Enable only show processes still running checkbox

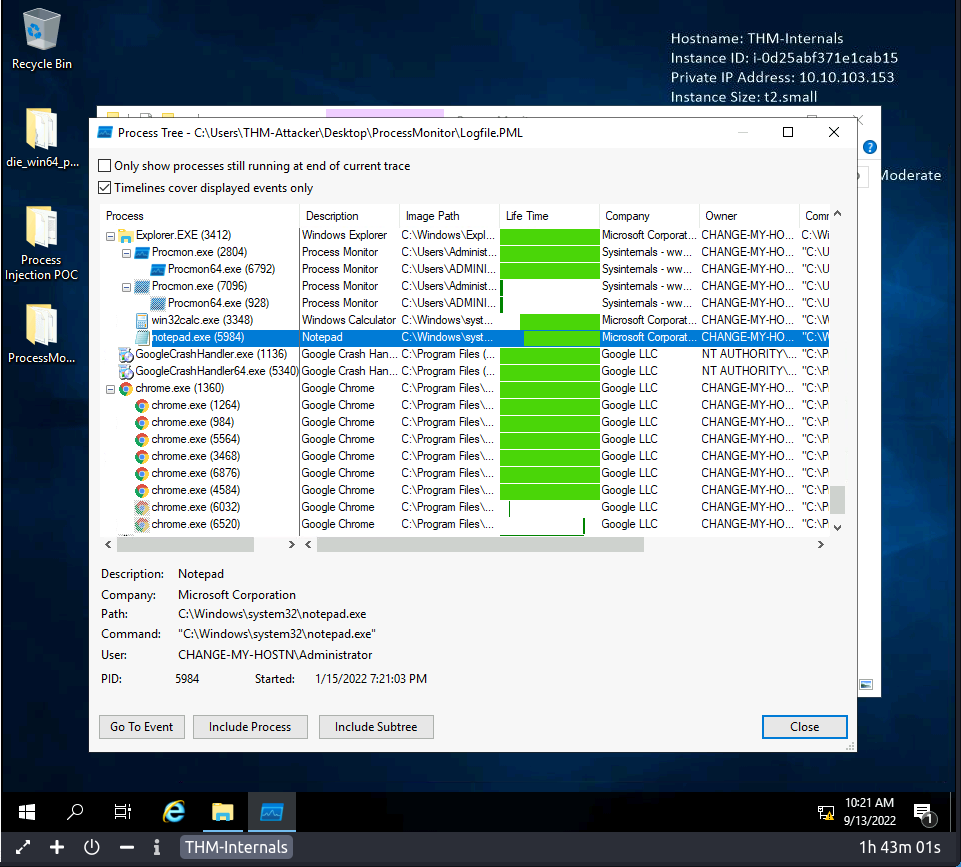click(105, 166)
